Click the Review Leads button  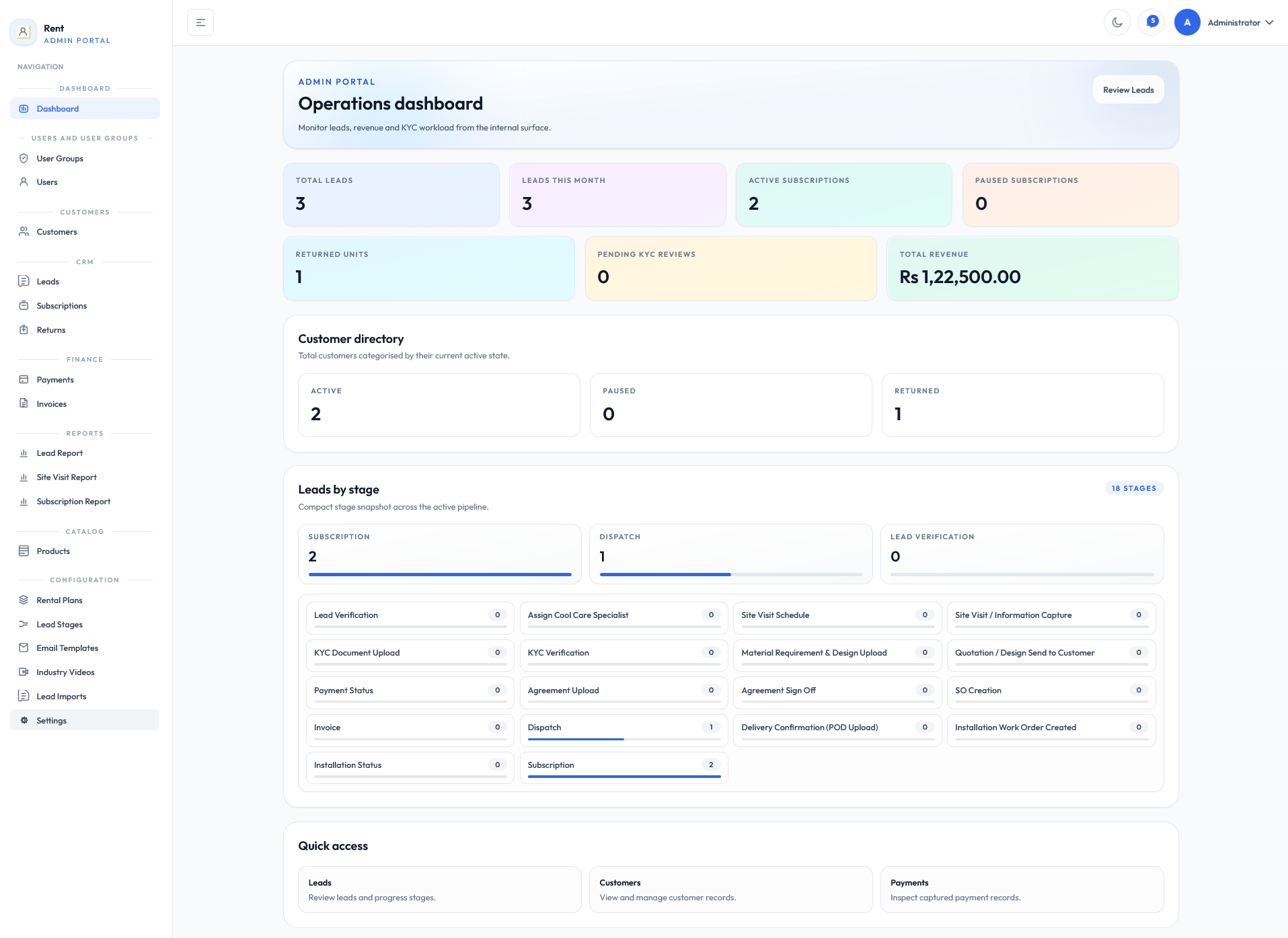pos(1128,89)
